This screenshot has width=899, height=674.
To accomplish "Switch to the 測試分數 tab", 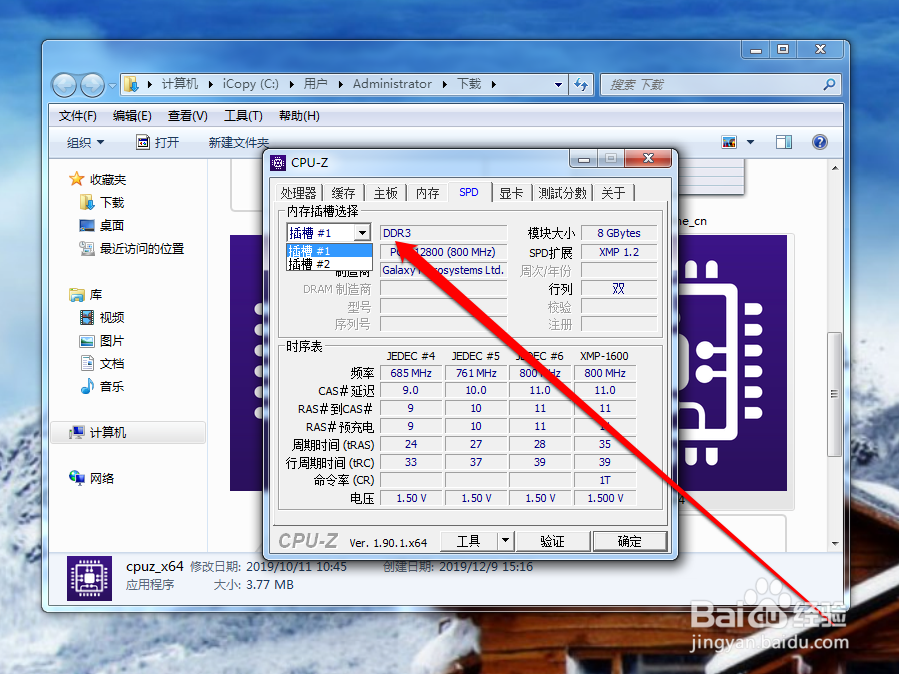I will (x=562, y=193).
